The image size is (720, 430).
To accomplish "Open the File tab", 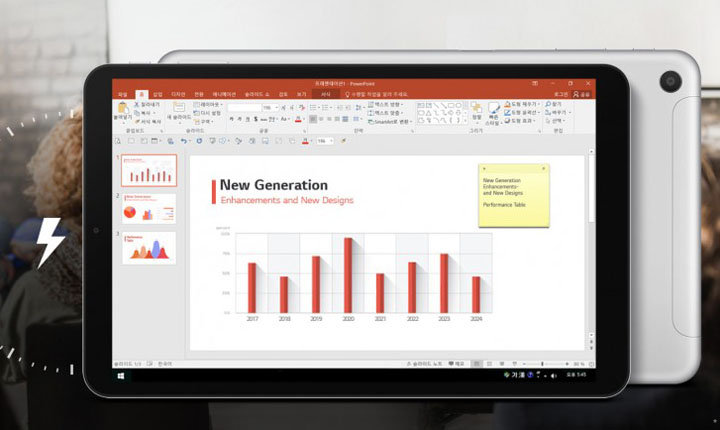I will coord(123,94).
